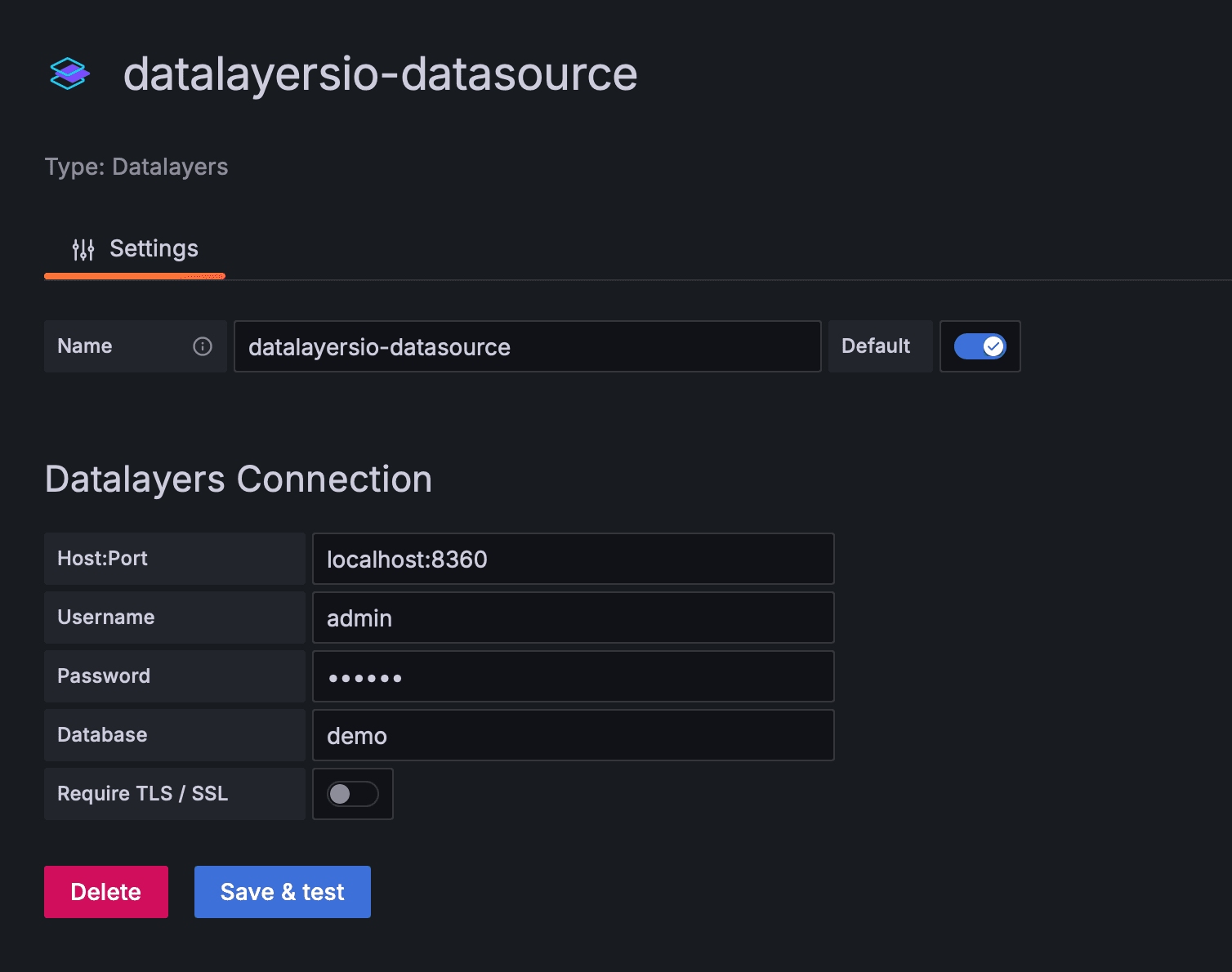
Task: Click the Type: Datalayers text
Action: click(136, 167)
